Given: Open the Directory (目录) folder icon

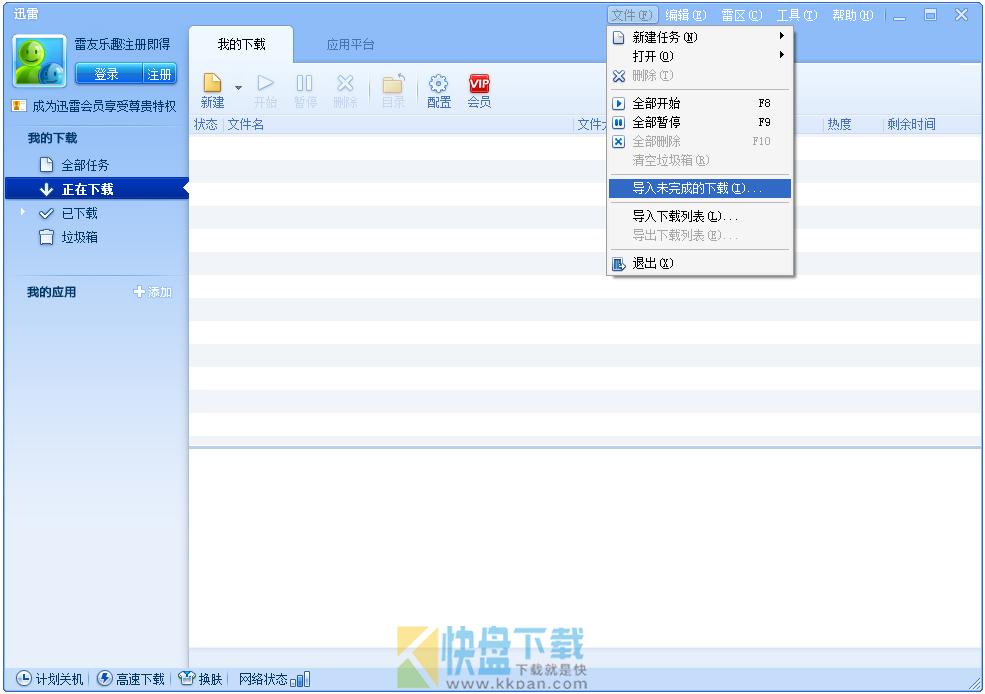Looking at the screenshot, I should coord(393,91).
